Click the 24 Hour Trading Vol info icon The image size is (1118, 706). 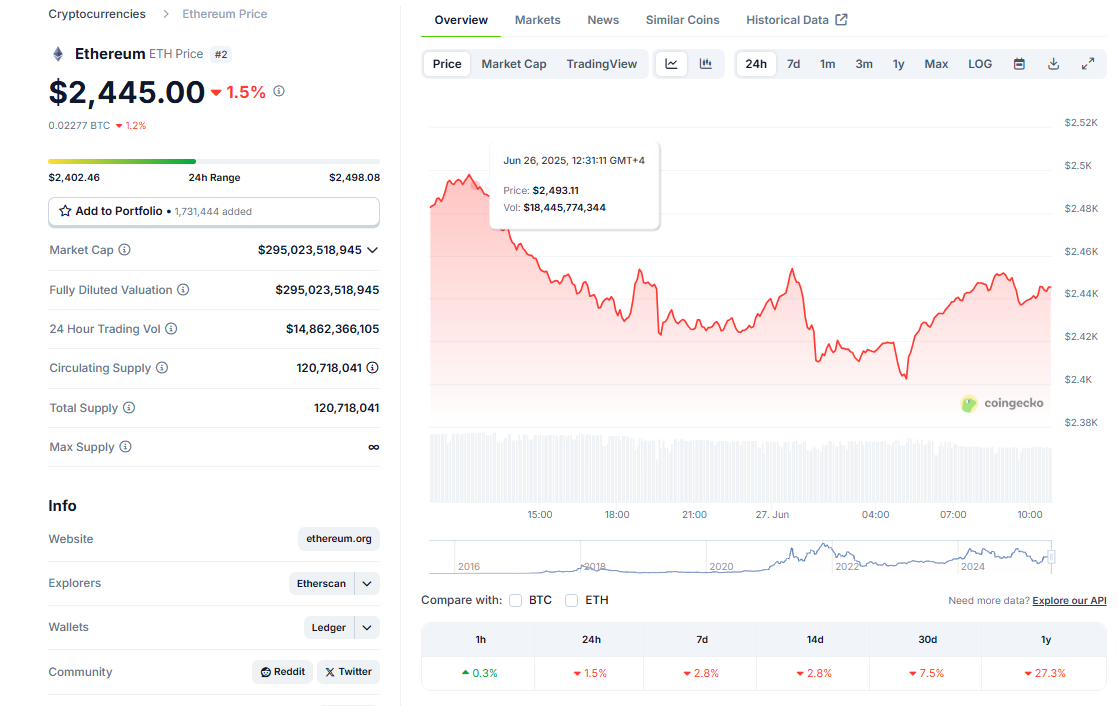171,329
